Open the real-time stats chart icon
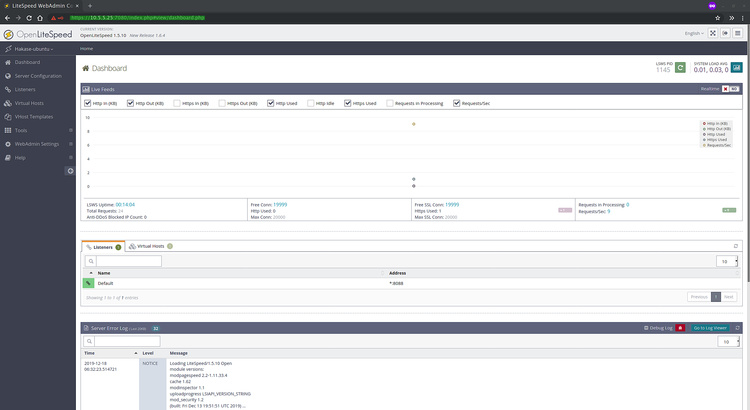The image size is (750, 410). (736, 67)
